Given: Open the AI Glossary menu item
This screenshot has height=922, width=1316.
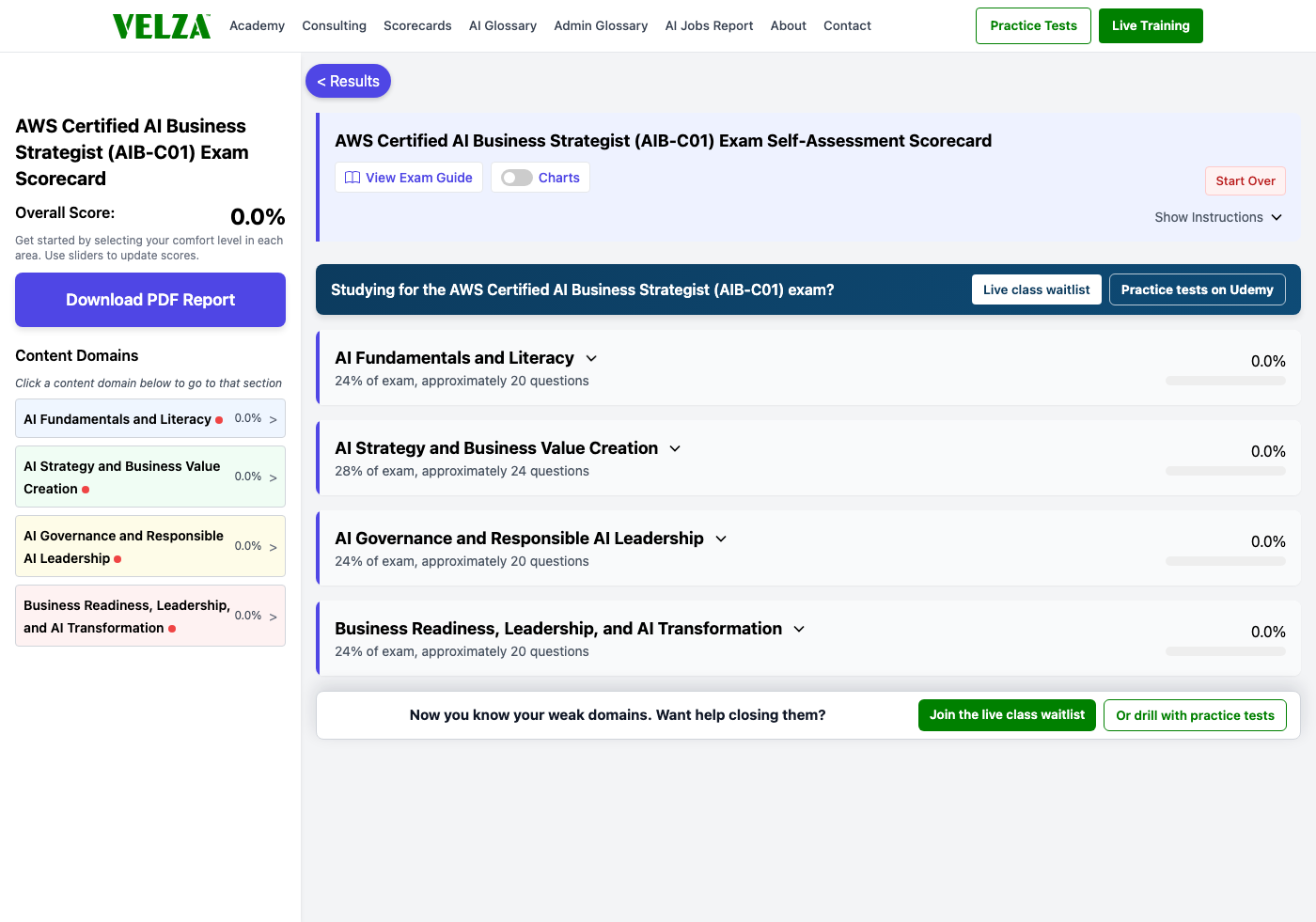Looking at the screenshot, I should (503, 25).
